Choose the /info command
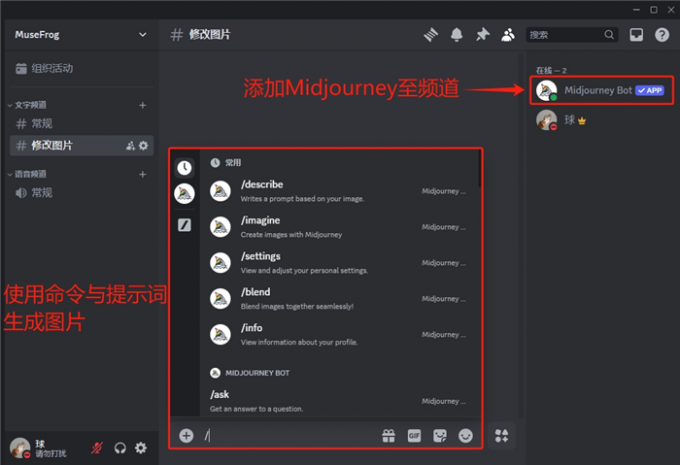Image resolution: width=680 pixels, height=465 pixels. click(340, 334)
